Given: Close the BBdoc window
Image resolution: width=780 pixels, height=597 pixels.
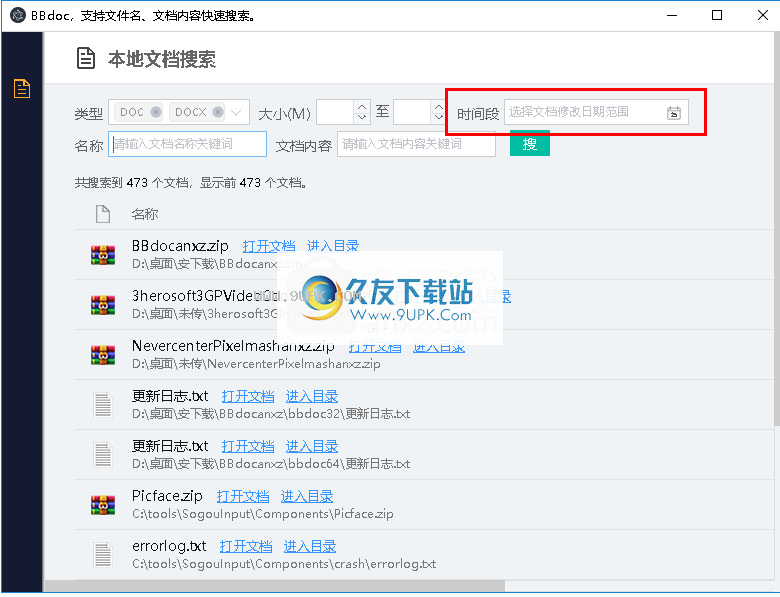Looking at the screenshot, I should [763, 15].
